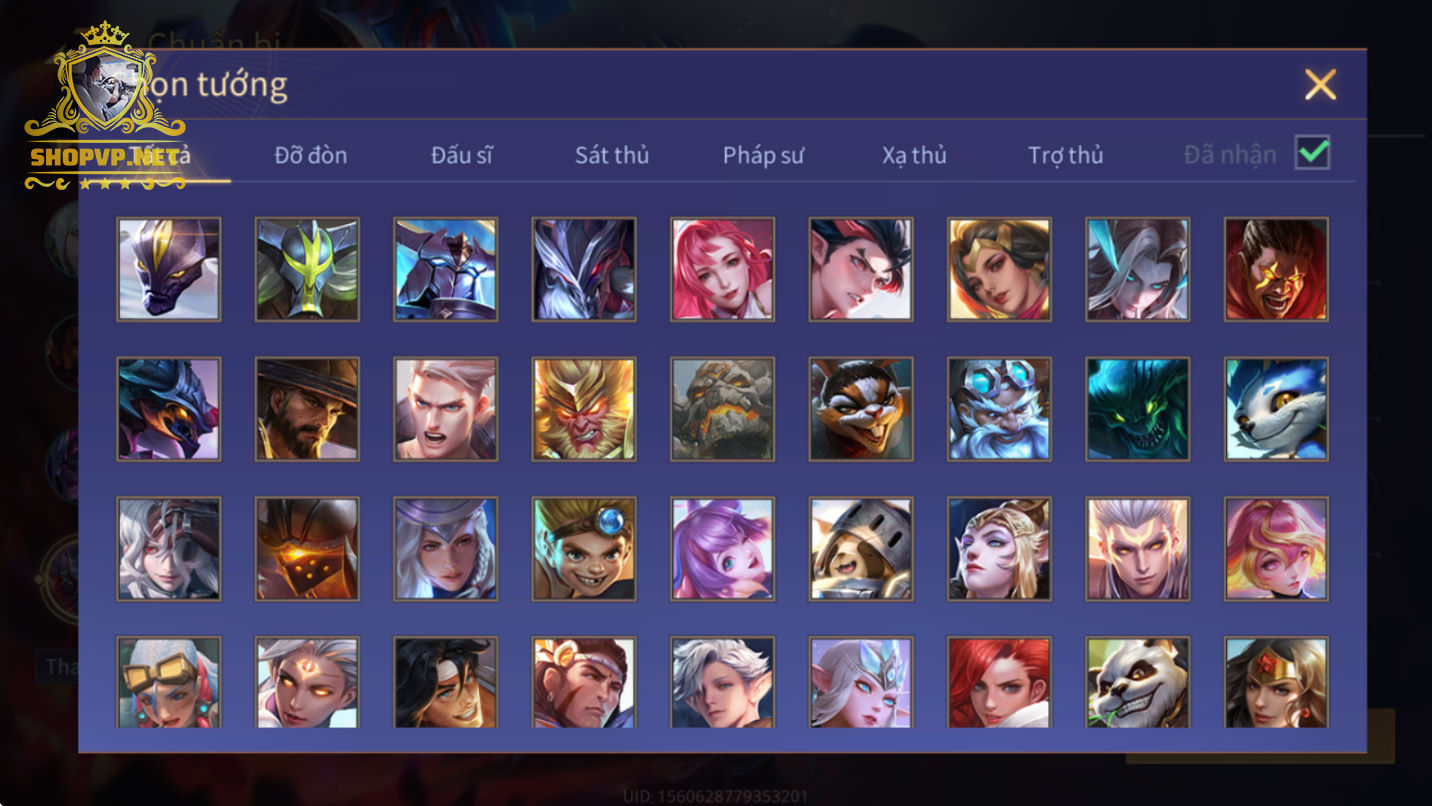Close the hero selection dialog

1320,85
